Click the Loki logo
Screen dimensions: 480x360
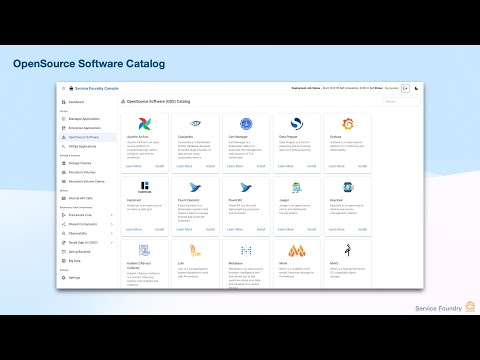click(195, 250)
